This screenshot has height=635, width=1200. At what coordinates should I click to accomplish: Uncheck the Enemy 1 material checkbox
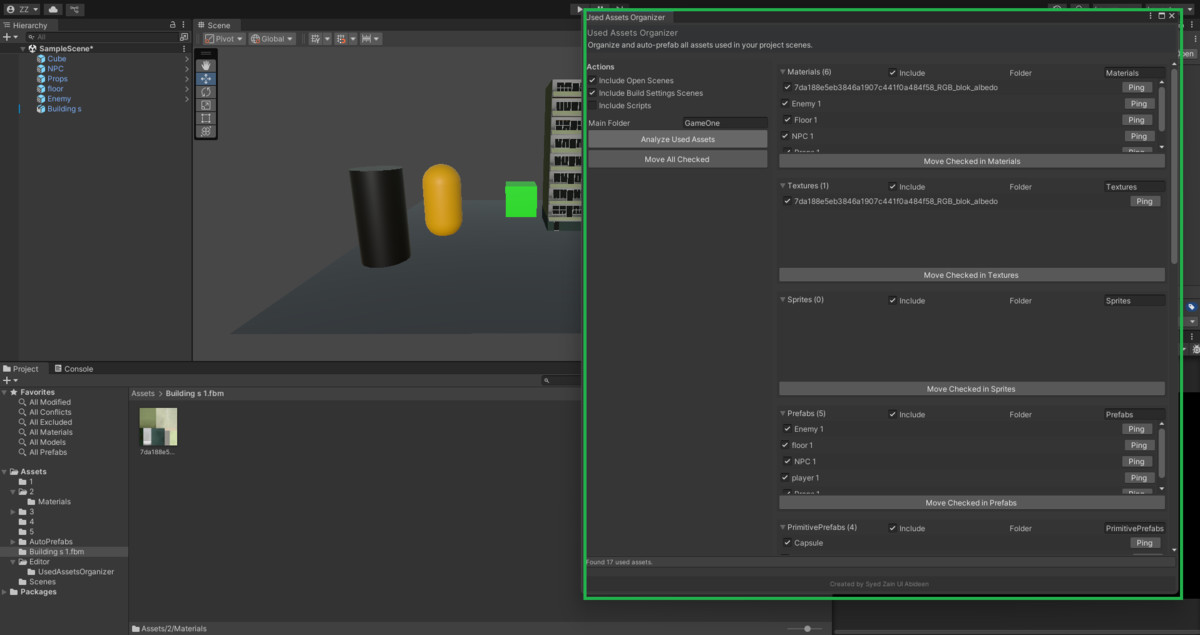786,104
